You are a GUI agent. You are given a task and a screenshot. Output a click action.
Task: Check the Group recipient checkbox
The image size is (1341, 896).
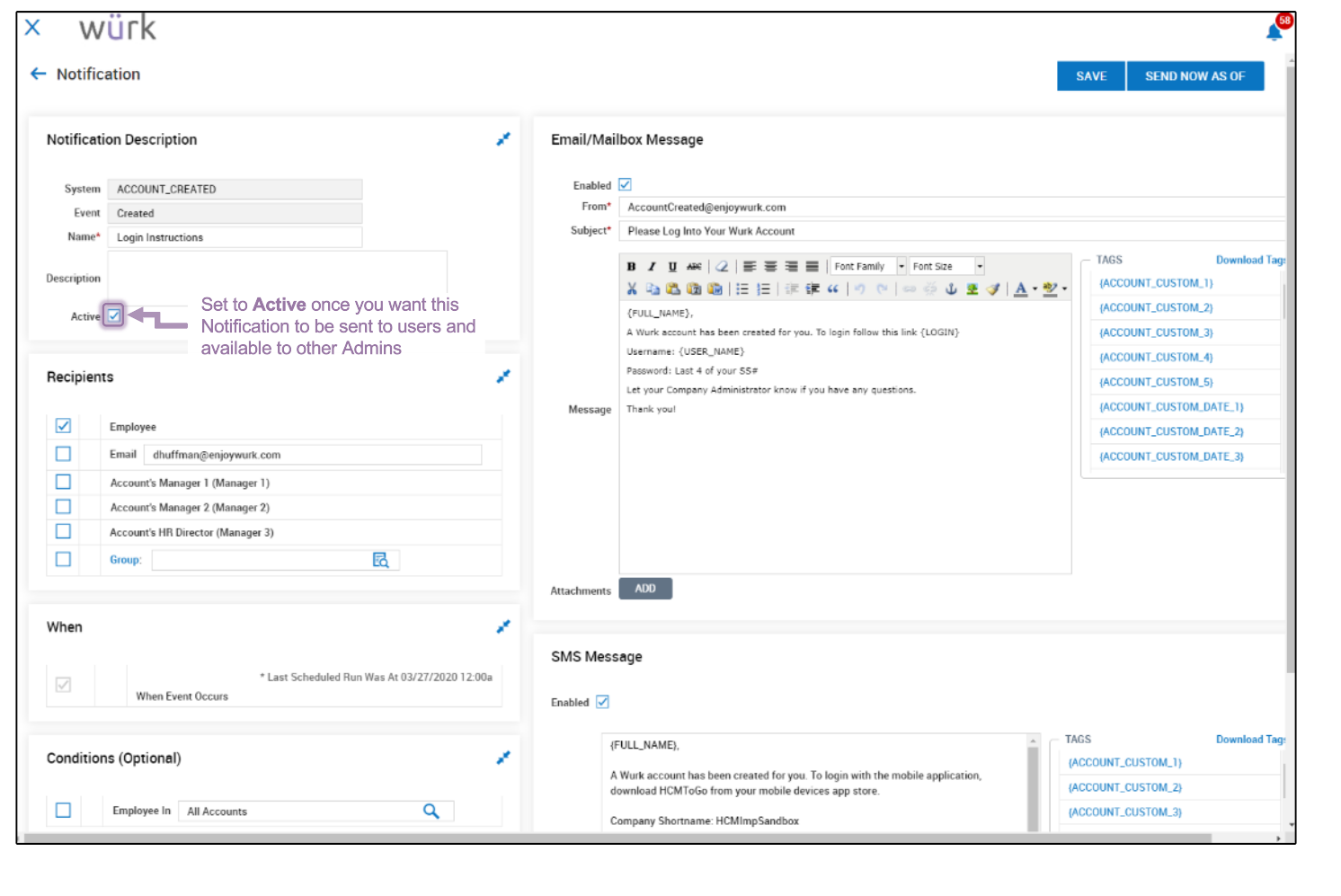[63, 559]
